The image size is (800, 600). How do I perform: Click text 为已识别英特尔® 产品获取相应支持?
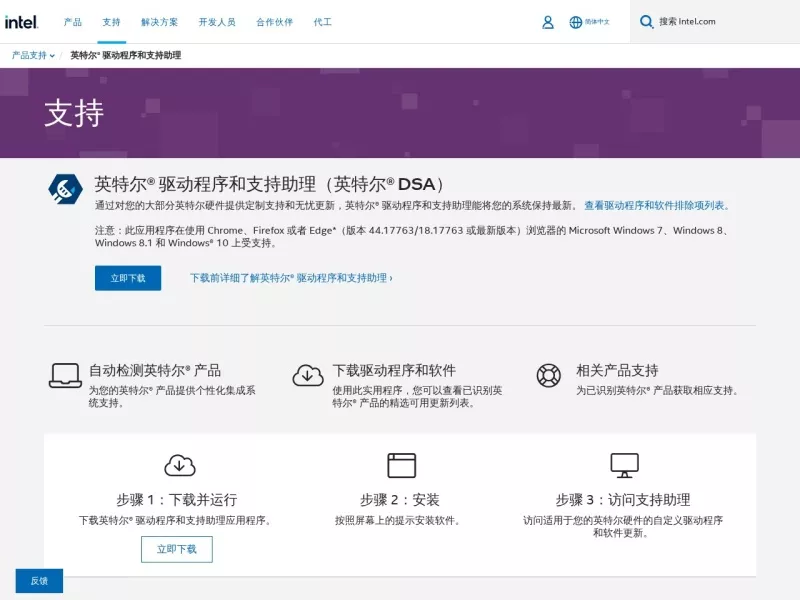(657, 390)
